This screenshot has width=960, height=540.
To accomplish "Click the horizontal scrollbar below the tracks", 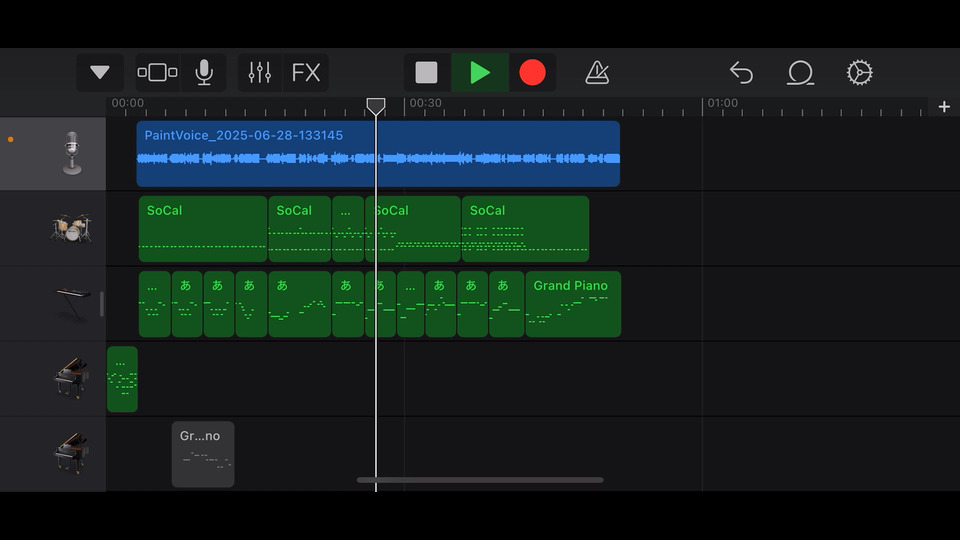I will [480, 480].
